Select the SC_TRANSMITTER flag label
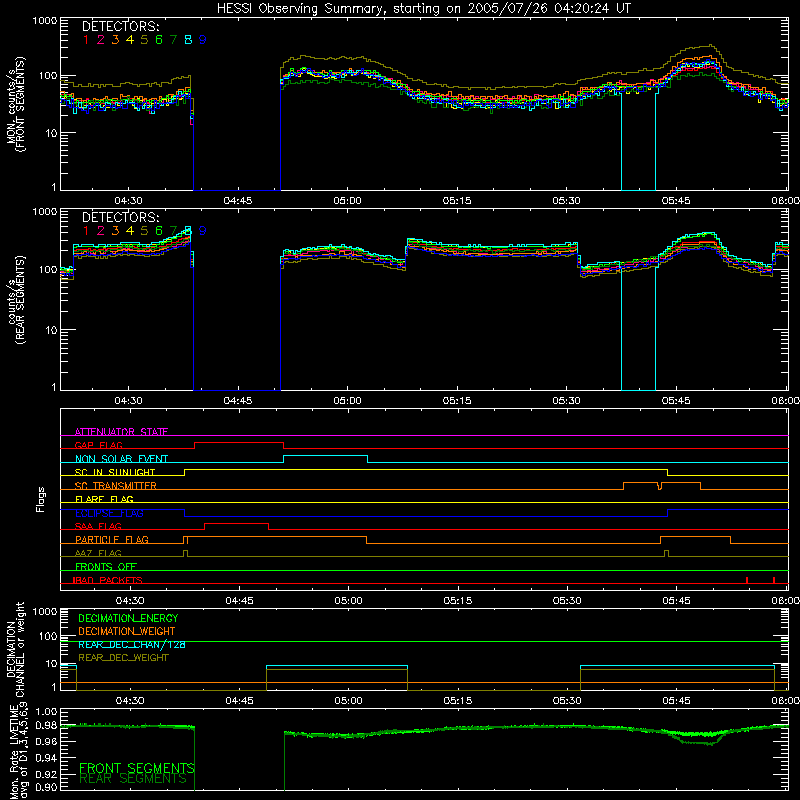The image size is (800, 800). pyautogui.click(x=116, y=485)
